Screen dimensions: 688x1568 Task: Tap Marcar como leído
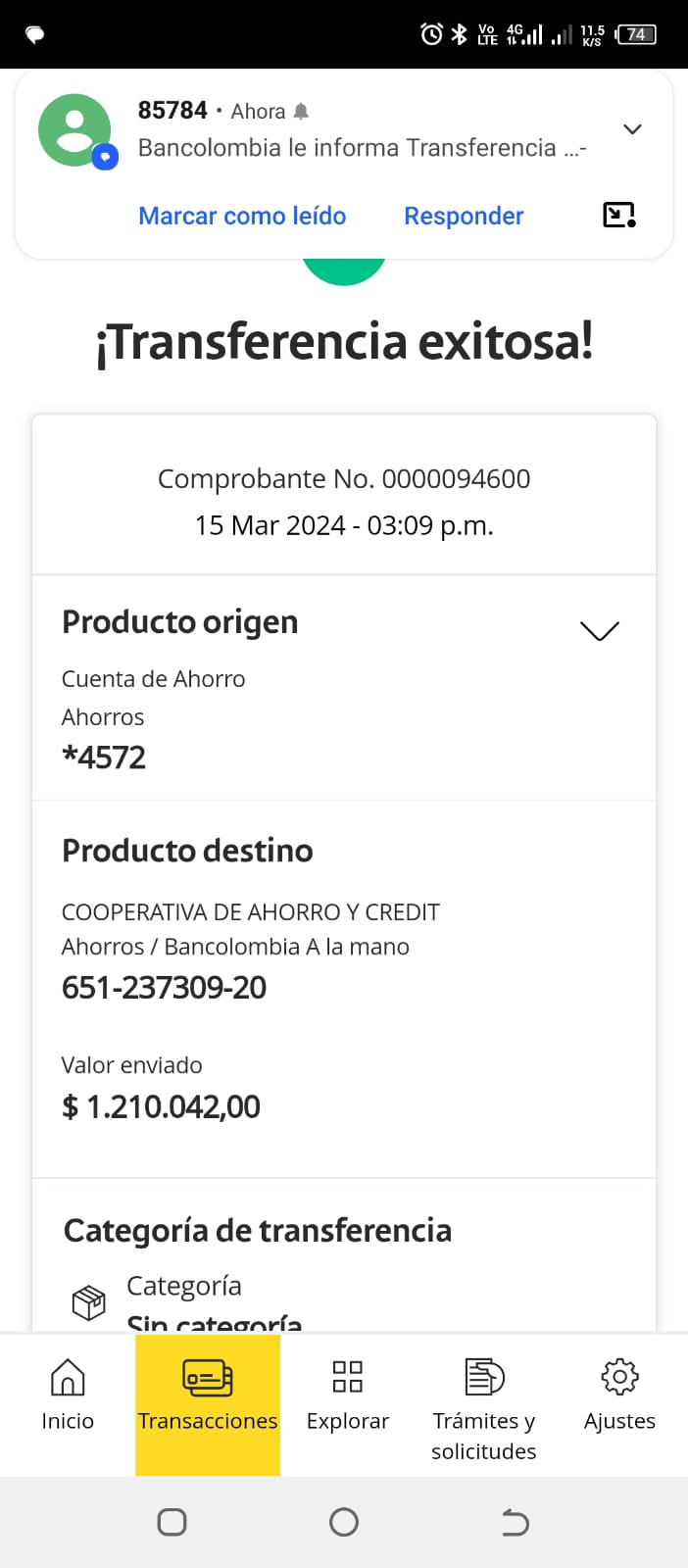242,216
